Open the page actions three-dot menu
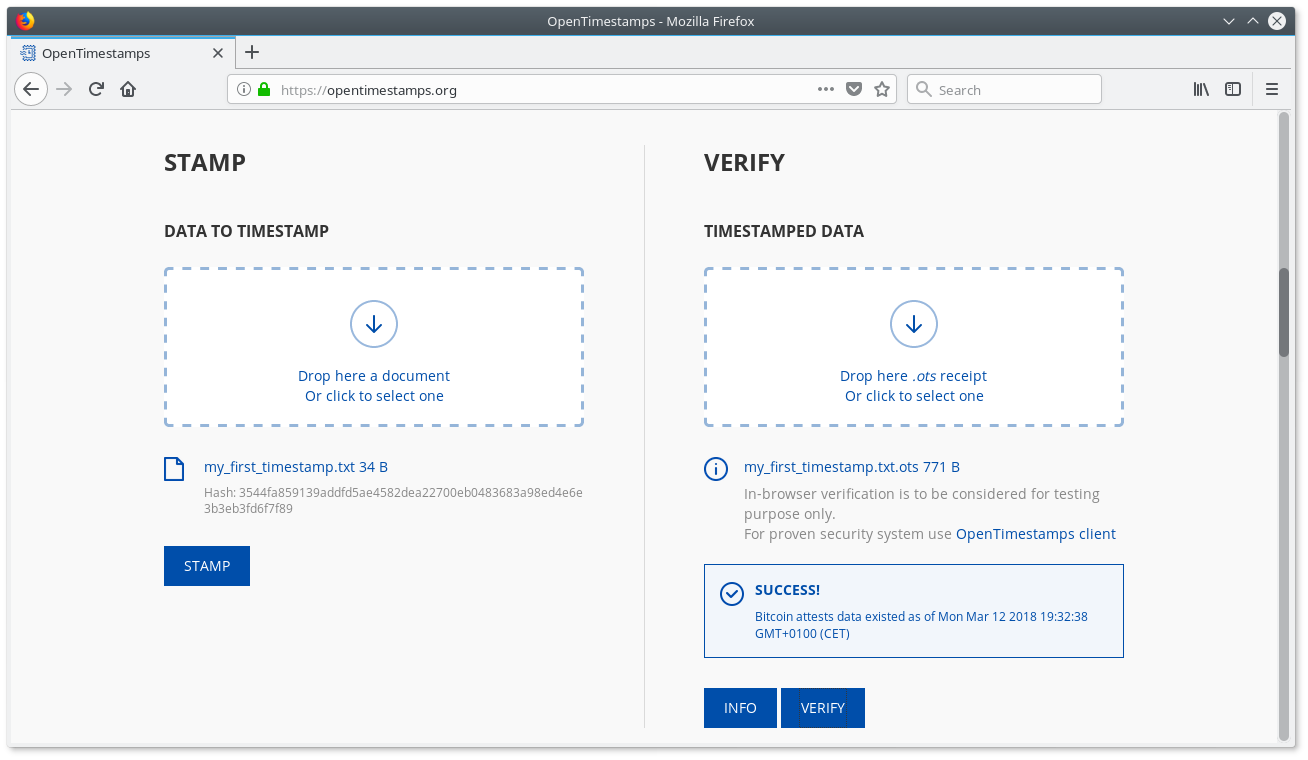The width and height of the screenshot is (1308, 760). pyautogui.click(x=825, y=89)
